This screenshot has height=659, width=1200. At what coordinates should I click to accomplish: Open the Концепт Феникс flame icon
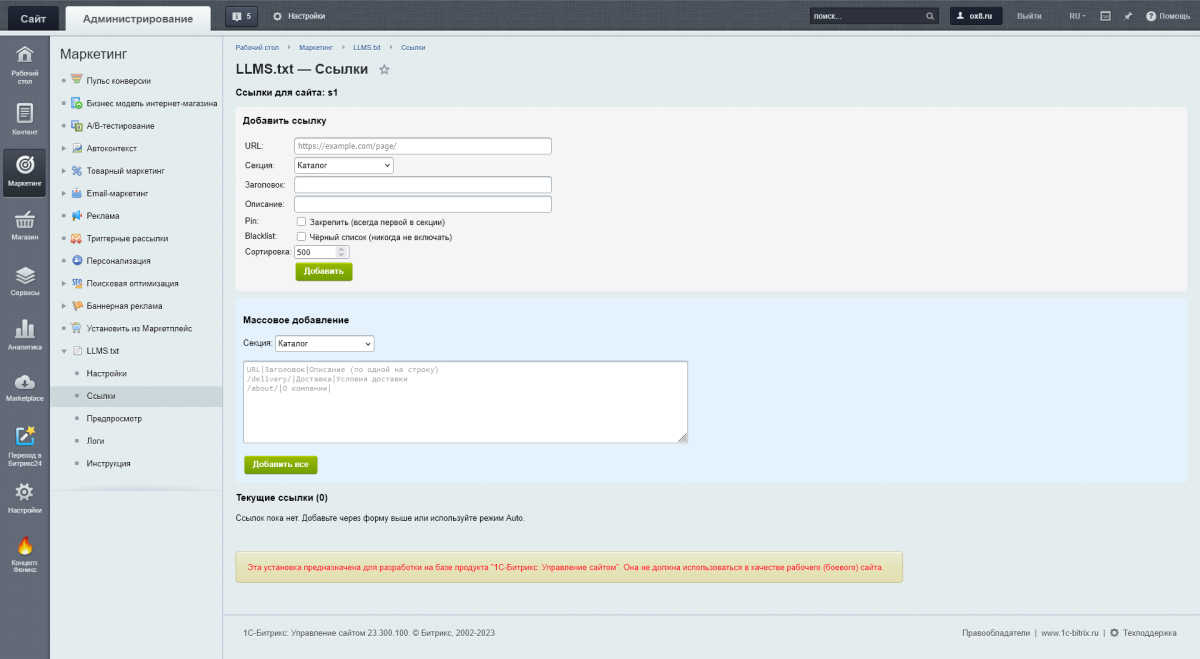(25, 547)
